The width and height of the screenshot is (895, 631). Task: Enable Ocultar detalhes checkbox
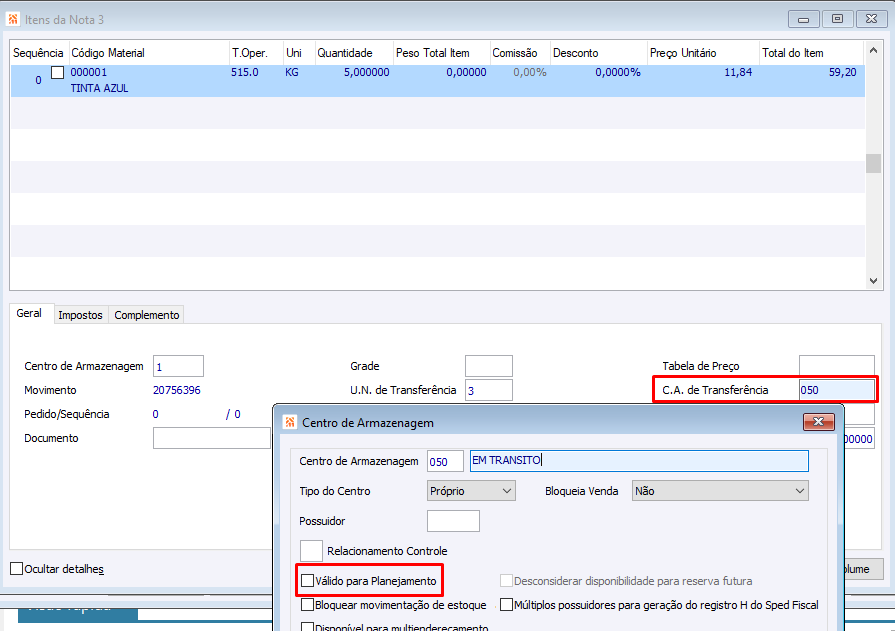pyautogui.click(x=17, y=569)
